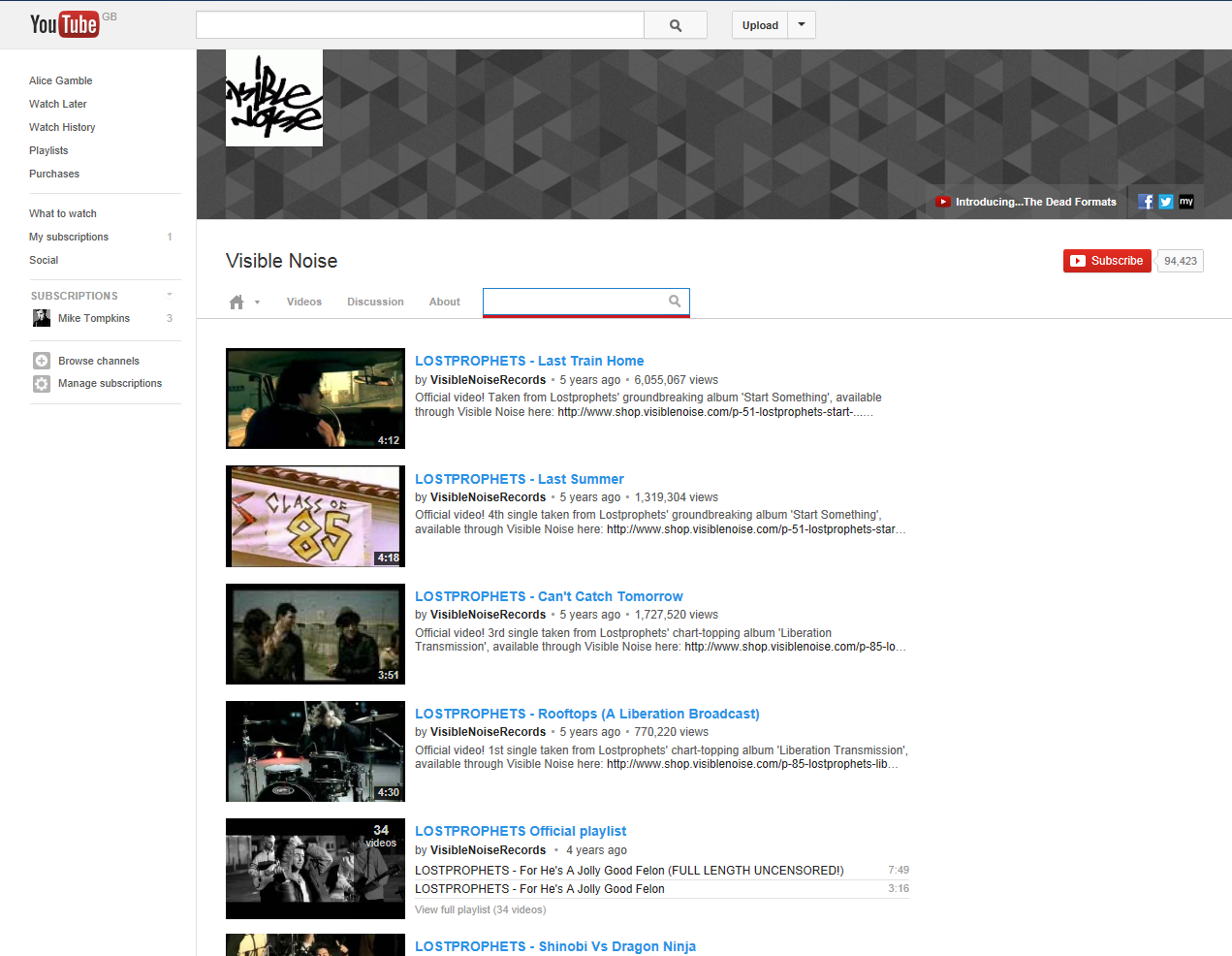Open the Facebook icon in banner

(1146, 202)
